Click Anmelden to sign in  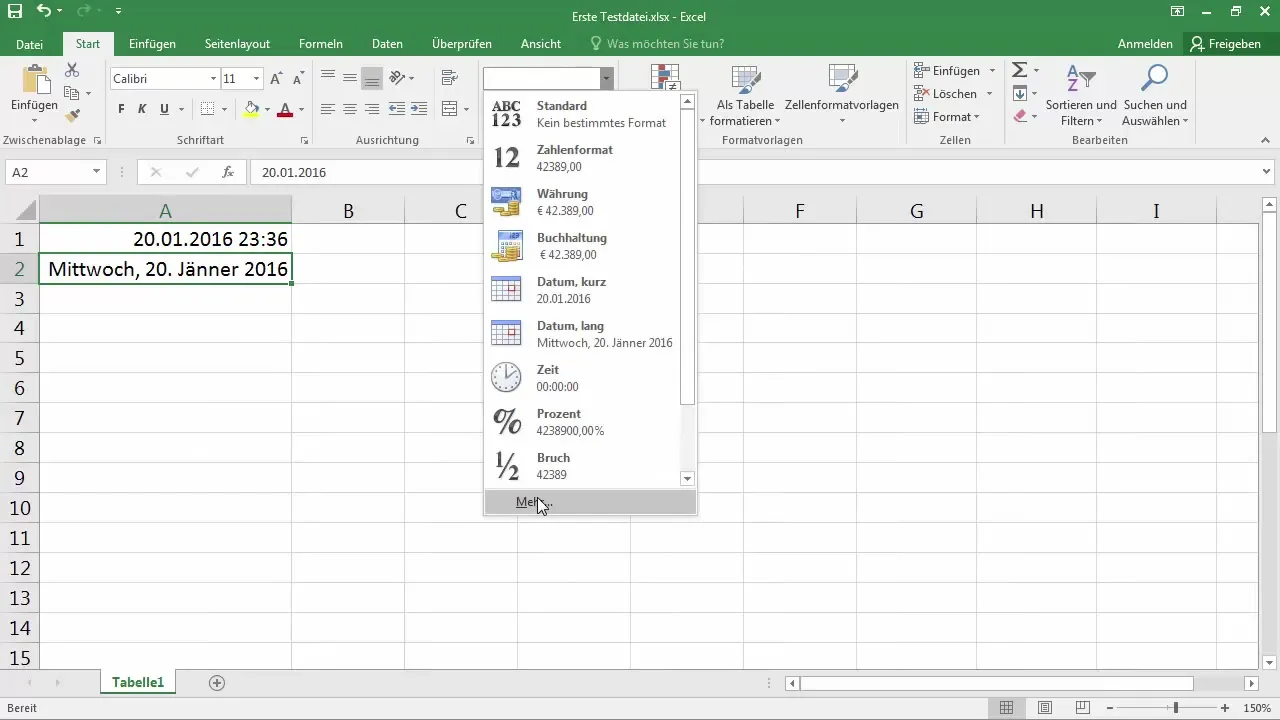(x=1145, y=44)
